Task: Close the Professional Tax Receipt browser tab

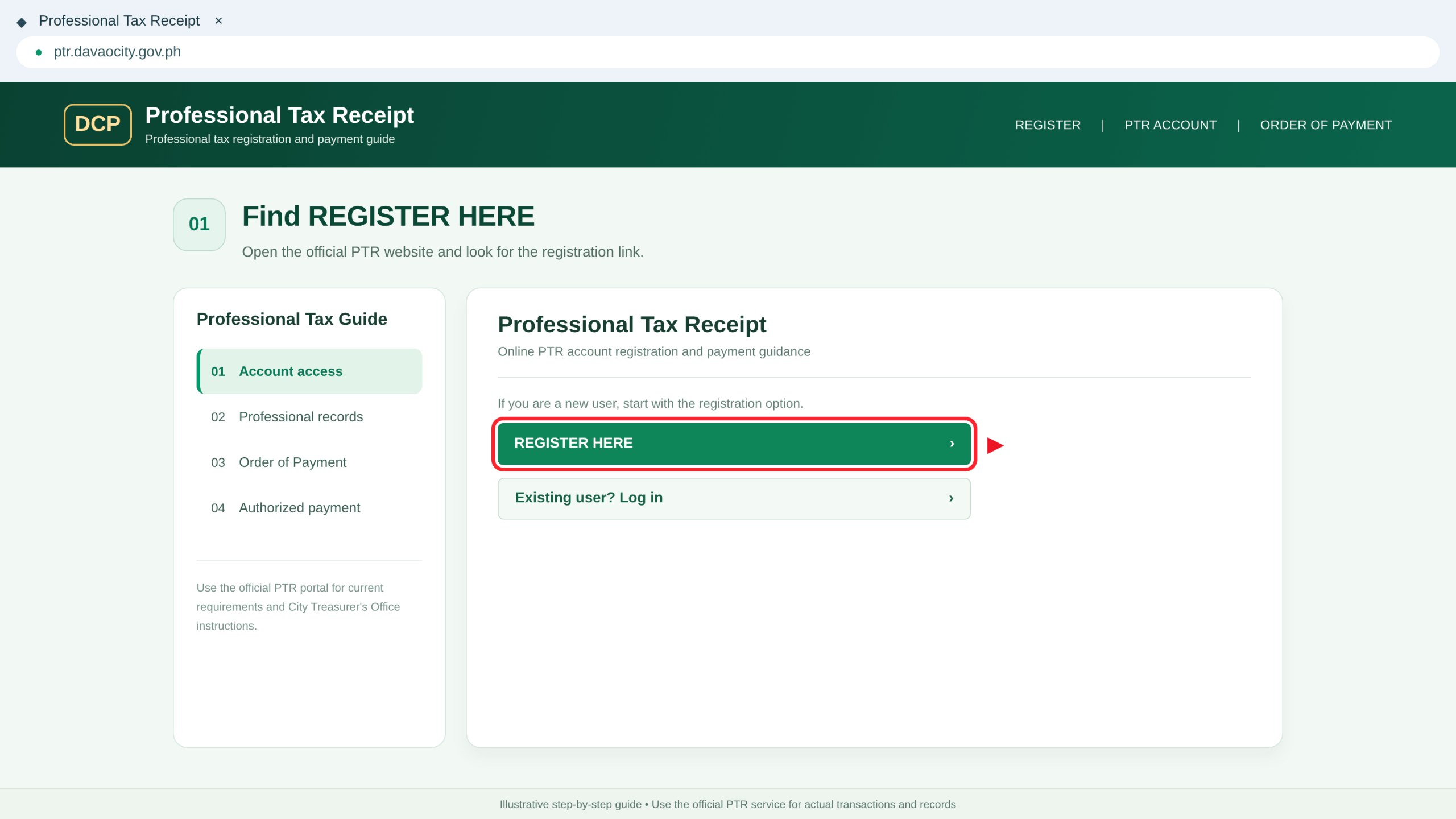Action: (x=218, y=21)
